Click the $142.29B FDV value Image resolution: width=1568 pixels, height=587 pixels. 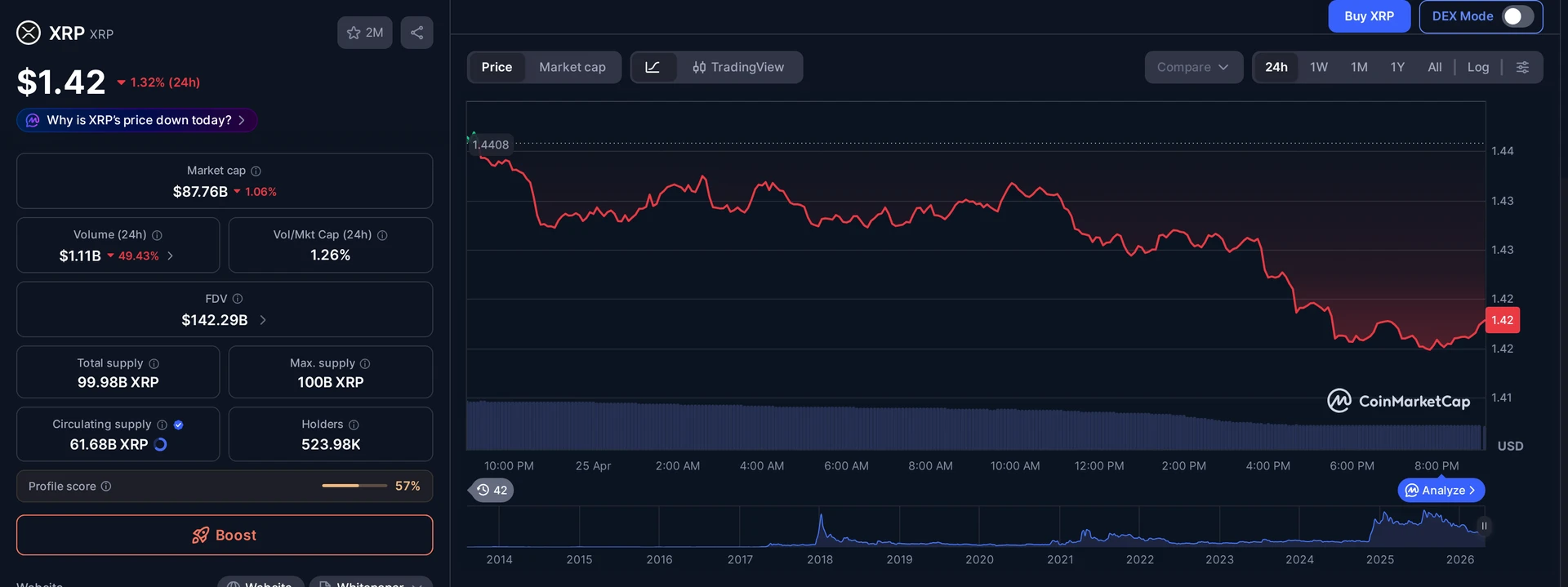(x=215, y=320)
